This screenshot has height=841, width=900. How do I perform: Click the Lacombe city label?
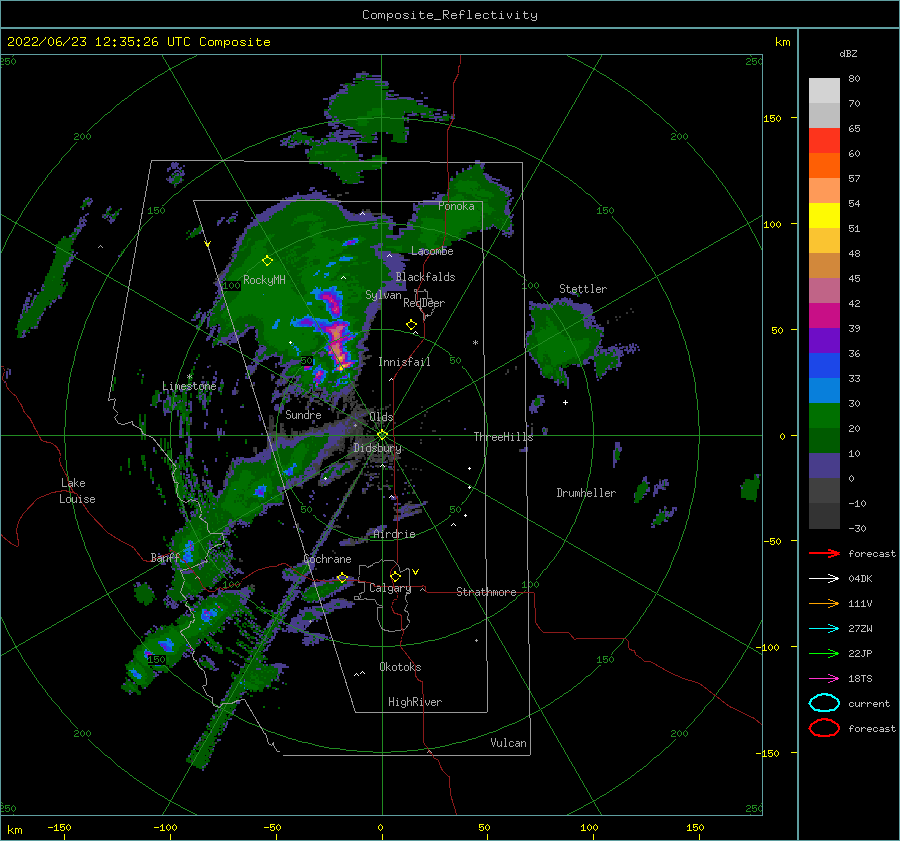click(432, 251)
